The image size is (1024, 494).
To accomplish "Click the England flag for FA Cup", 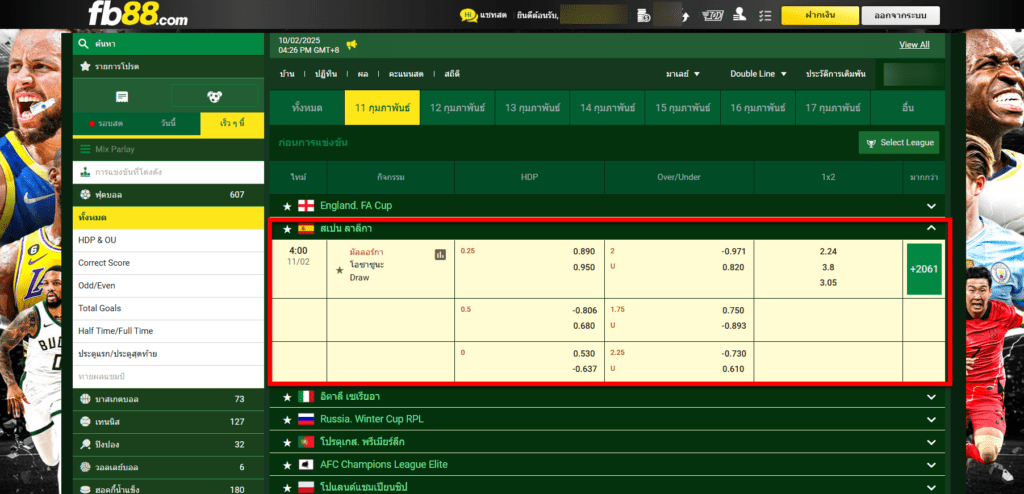I will [x=306, y=206].
